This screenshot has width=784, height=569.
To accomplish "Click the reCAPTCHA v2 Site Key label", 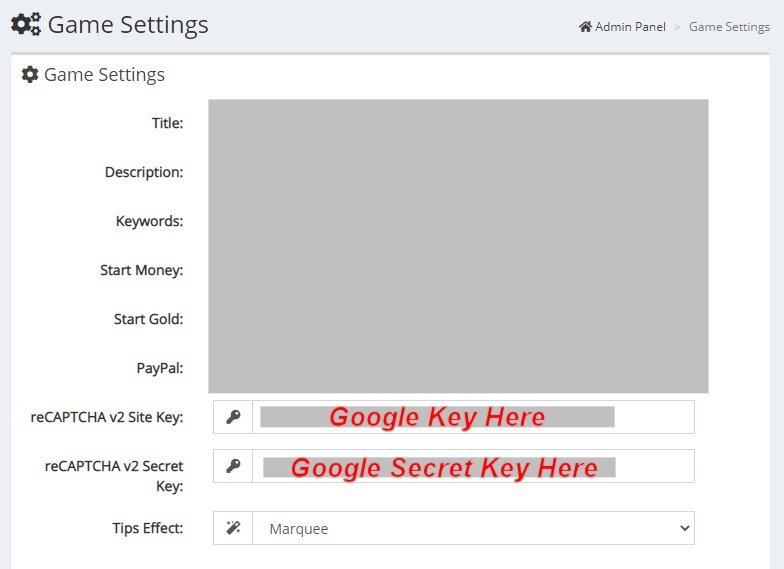I will 107,417.
